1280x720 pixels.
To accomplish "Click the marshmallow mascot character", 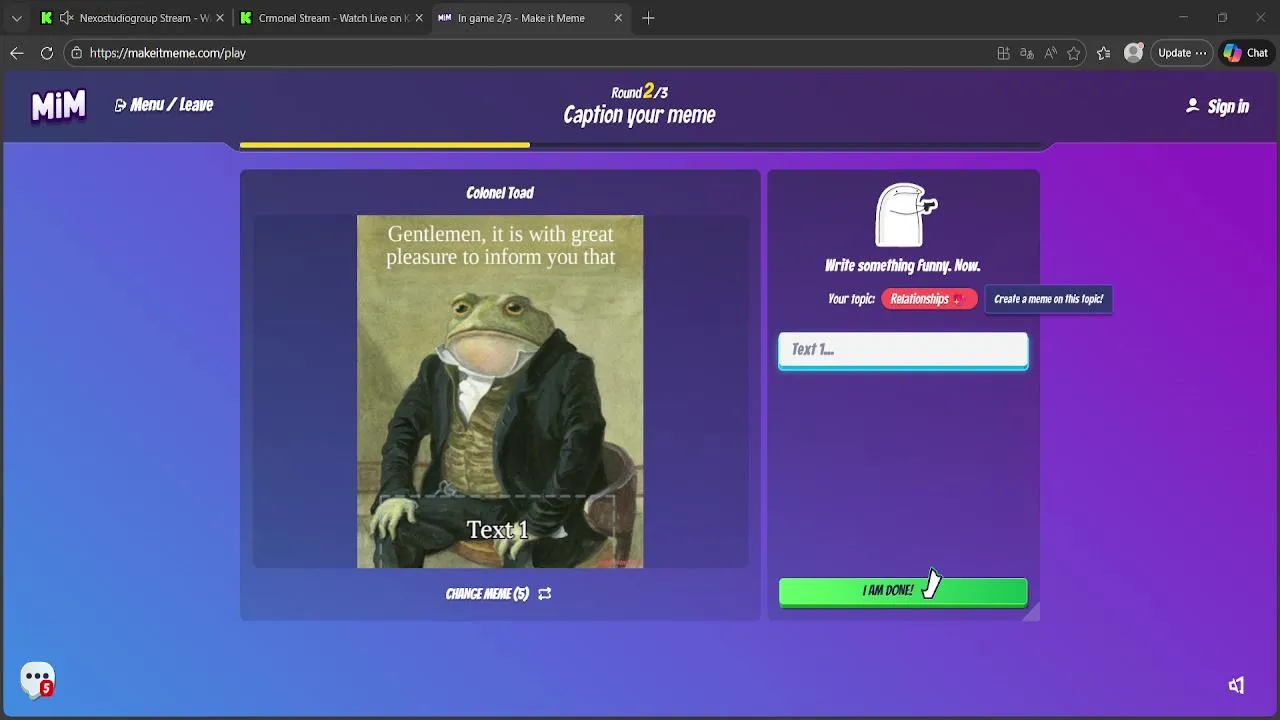I will (904, 214).
